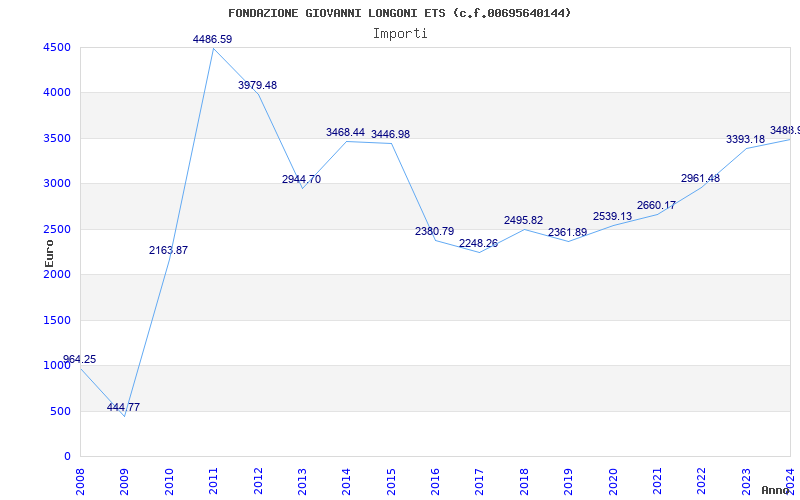
Task: Click the y-axis tick 500
Action: (x=60, y=412)
